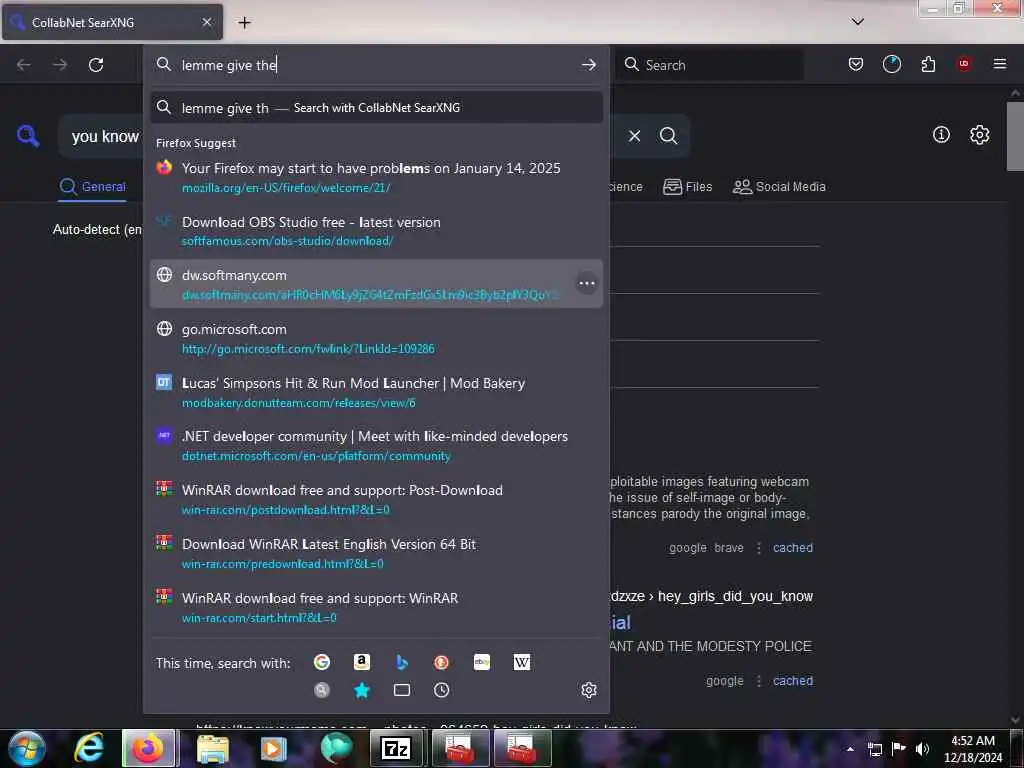Select the General search tab
This screenshot has height=768, width=1024.
[x=93, y=187]
